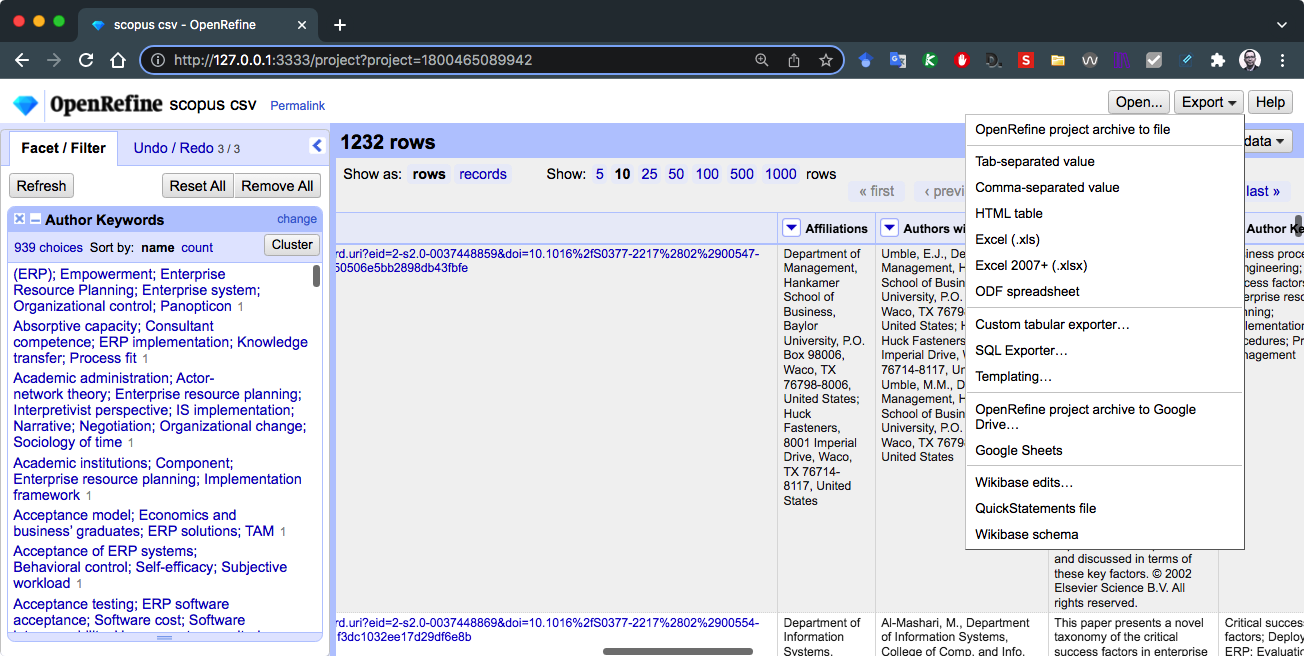Click the Cluster button

point(292,244)
